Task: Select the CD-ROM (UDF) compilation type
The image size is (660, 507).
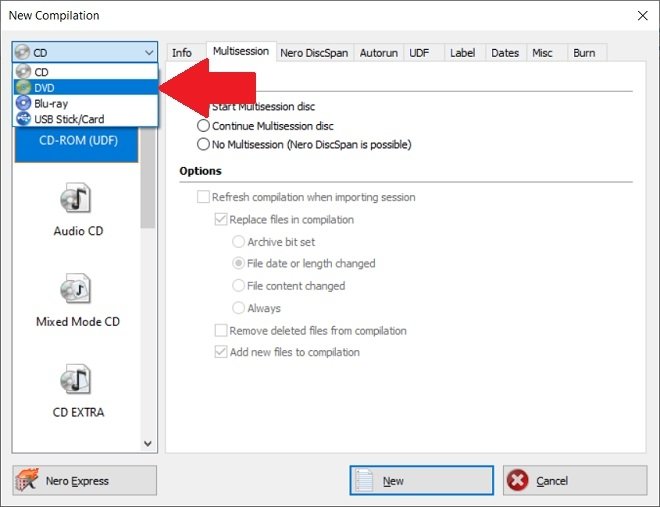Action: coord(77,144)
